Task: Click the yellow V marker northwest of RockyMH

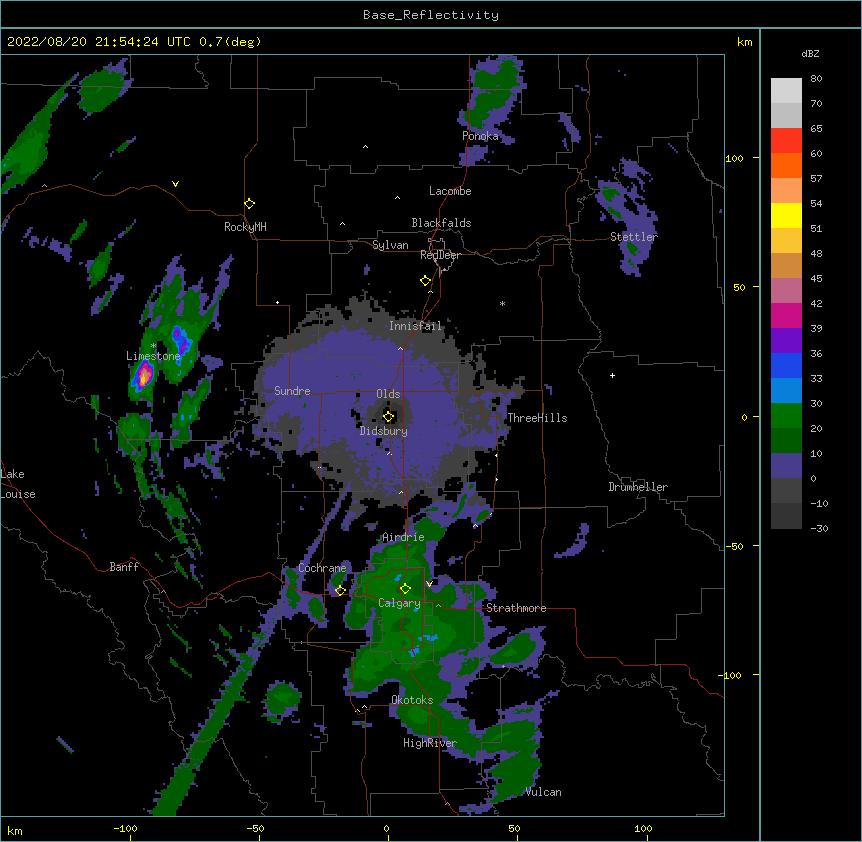Action: (x=175, y=184)
